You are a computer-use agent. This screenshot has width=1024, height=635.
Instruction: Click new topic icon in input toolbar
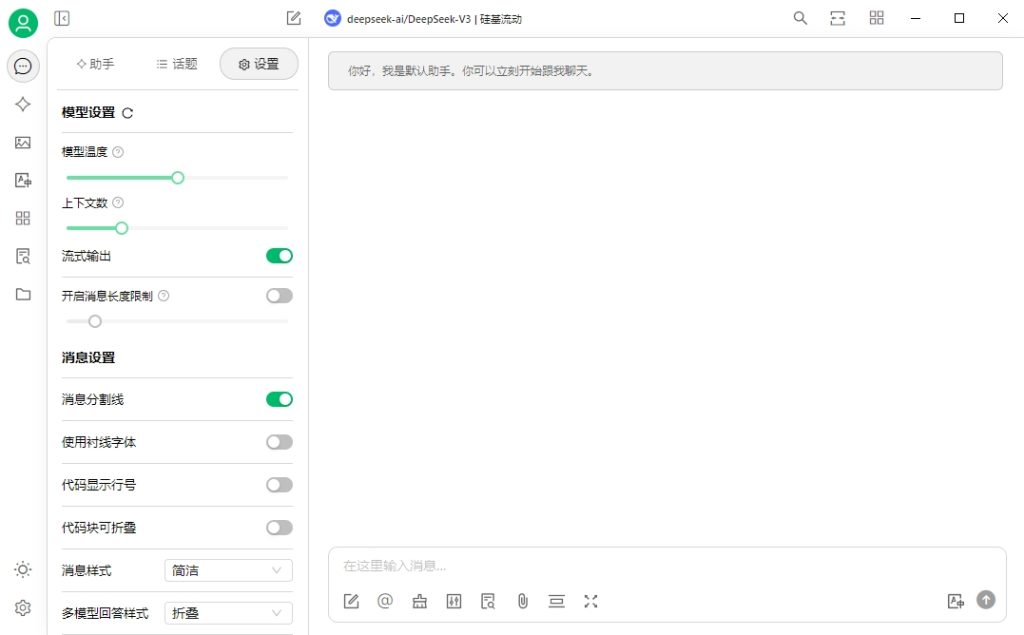pyautogui.click(x=351, y=601)
